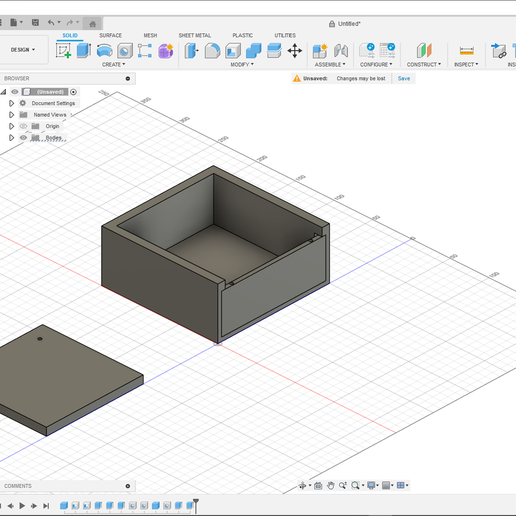The height and width of the screenshot is (516, 516).
Task: Expand the Named Views node
Action: tap(11, 115)
